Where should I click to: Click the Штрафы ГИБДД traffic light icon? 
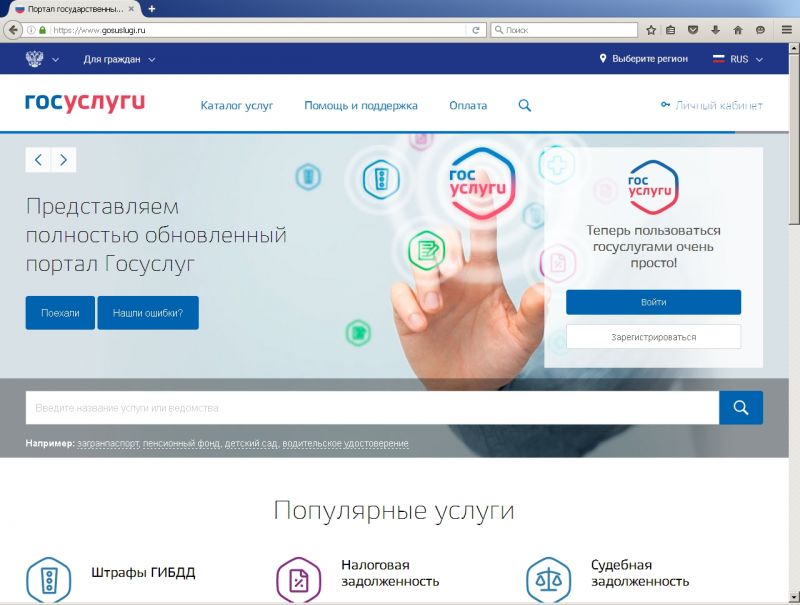coord(48,579)
